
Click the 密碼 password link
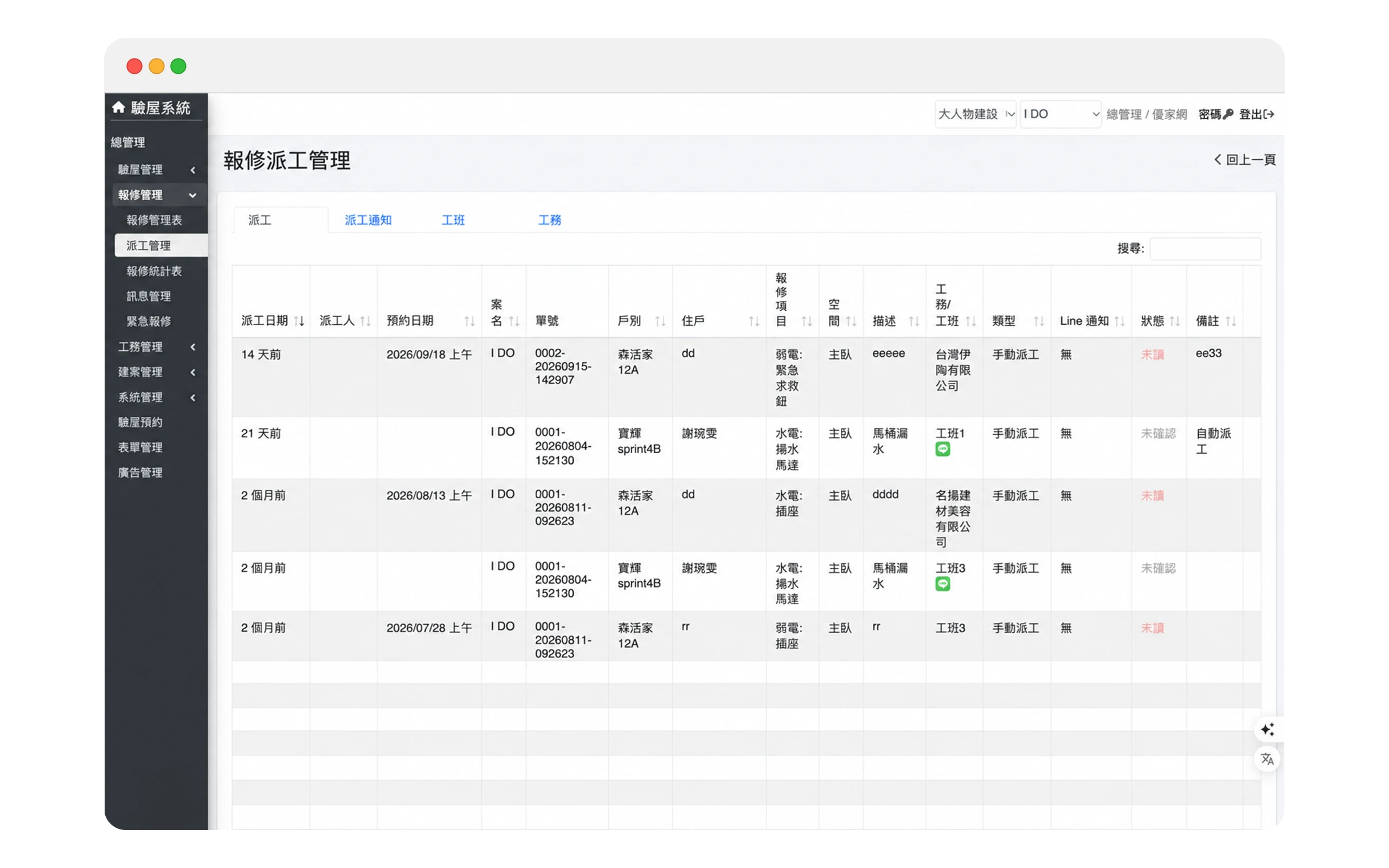point(1216,114)
